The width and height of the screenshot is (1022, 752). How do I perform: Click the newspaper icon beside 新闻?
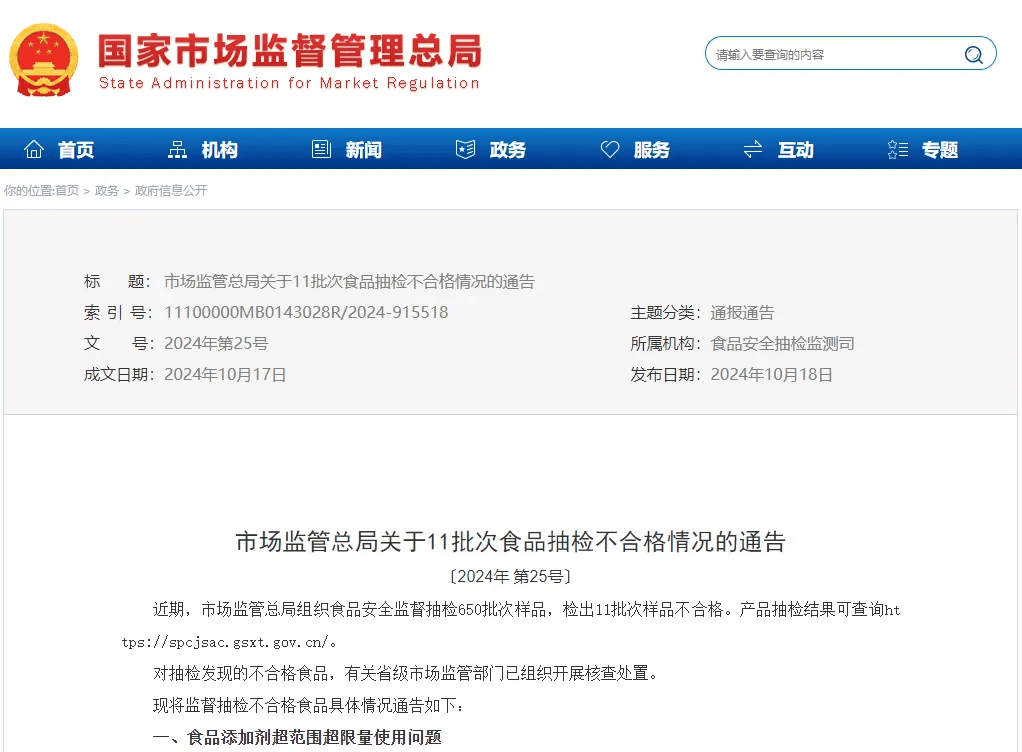coord(321,149)
